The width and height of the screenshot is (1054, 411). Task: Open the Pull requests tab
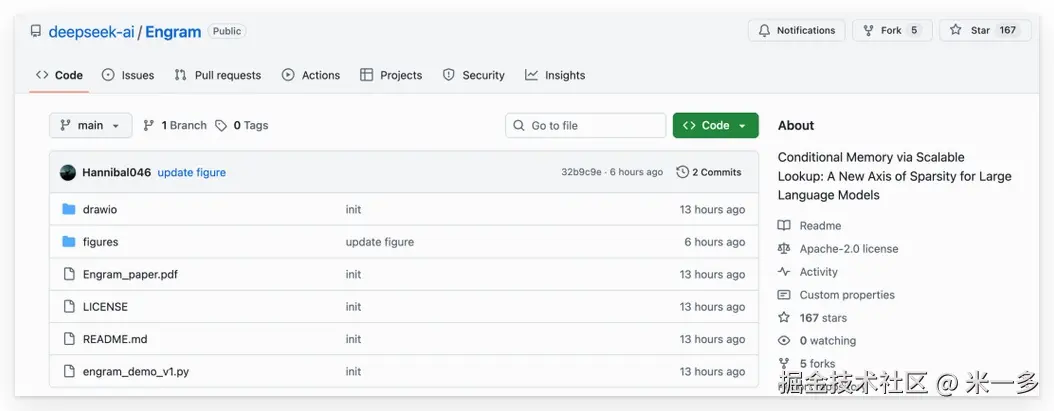[218, 75]
